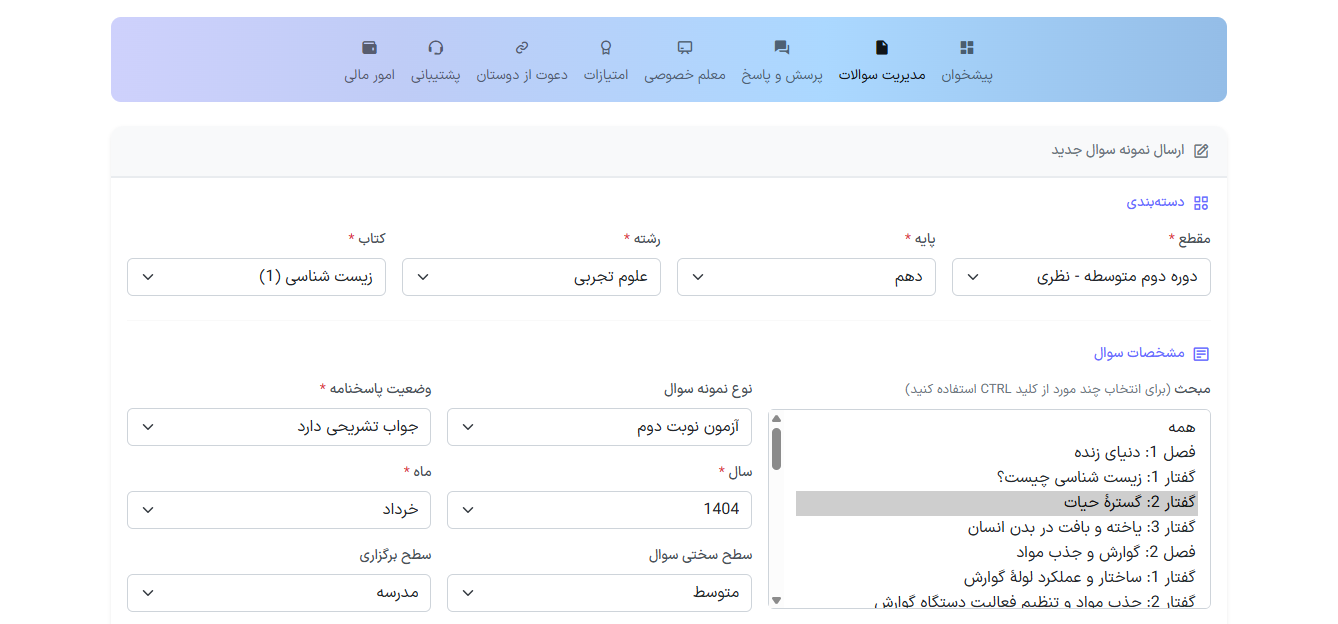The image size is (1338, 624).
Task: Open the پایه dropdown showing دهم
Action: click(x=806, y=277)
